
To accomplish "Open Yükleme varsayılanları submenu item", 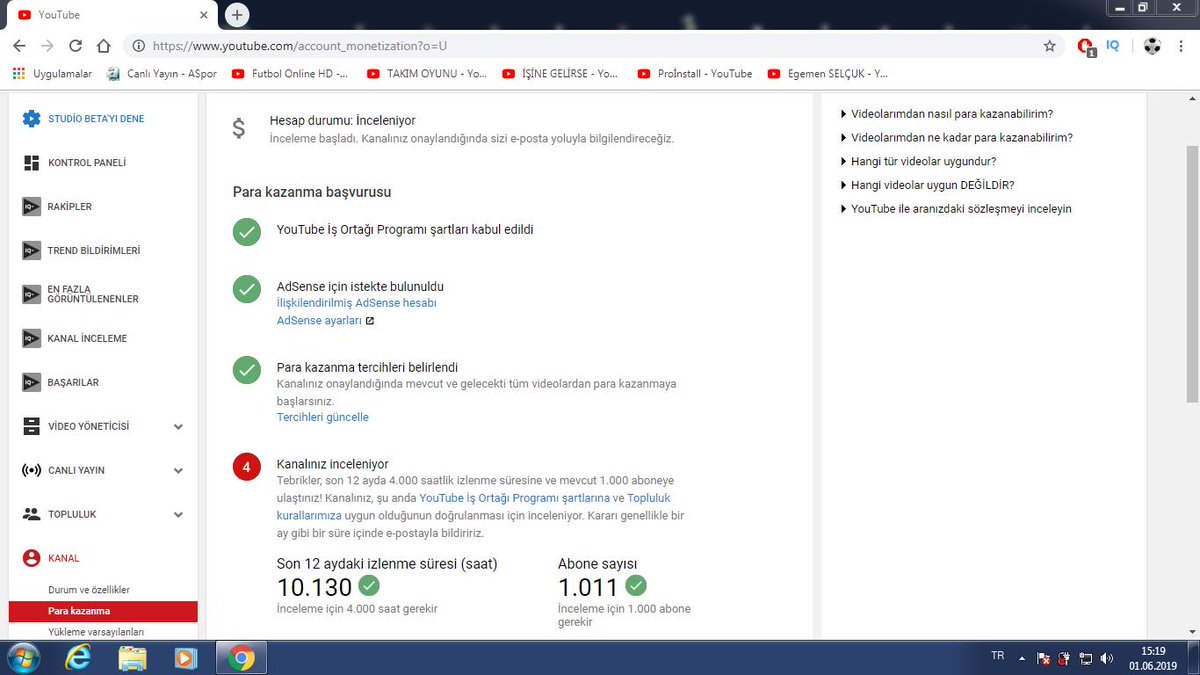I will click(x=96, y=632).
